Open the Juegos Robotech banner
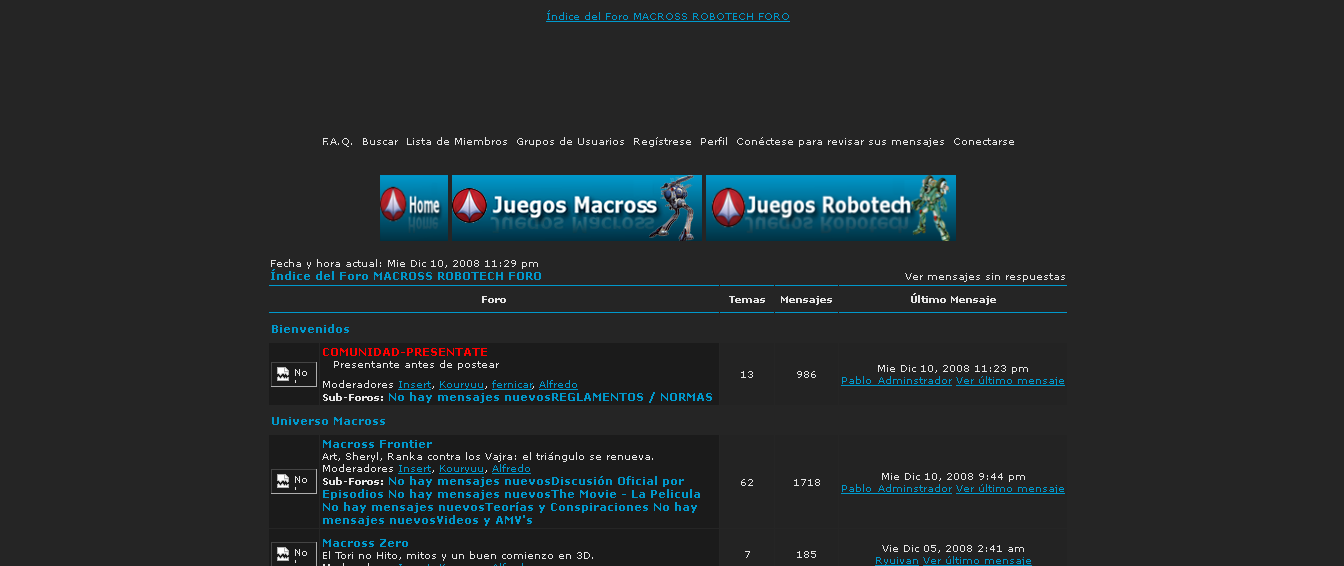The image size is (1344, 566). pos(831,207)
